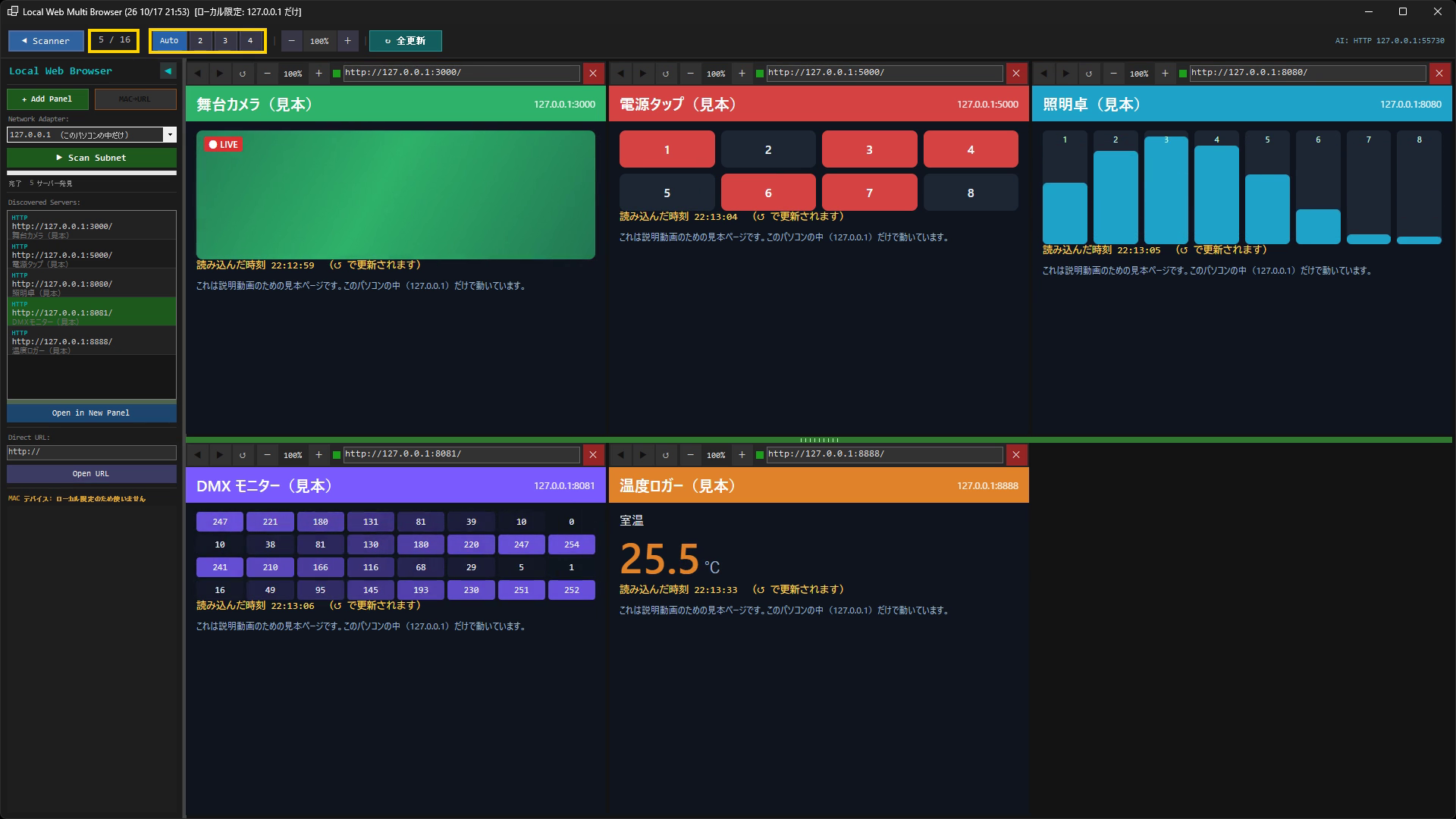
Task: Click the MAC+URL button
Action: coord(136,99)
